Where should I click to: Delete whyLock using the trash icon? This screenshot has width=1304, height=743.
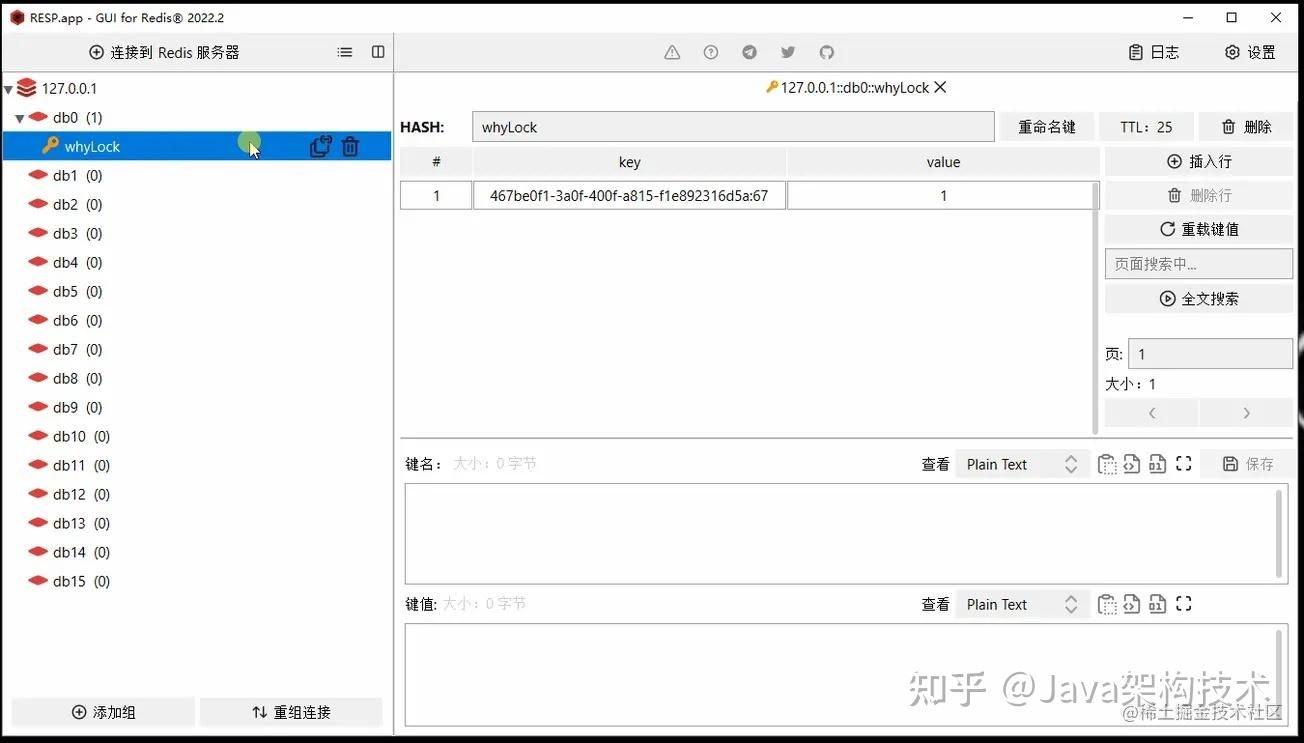[350, 146]
